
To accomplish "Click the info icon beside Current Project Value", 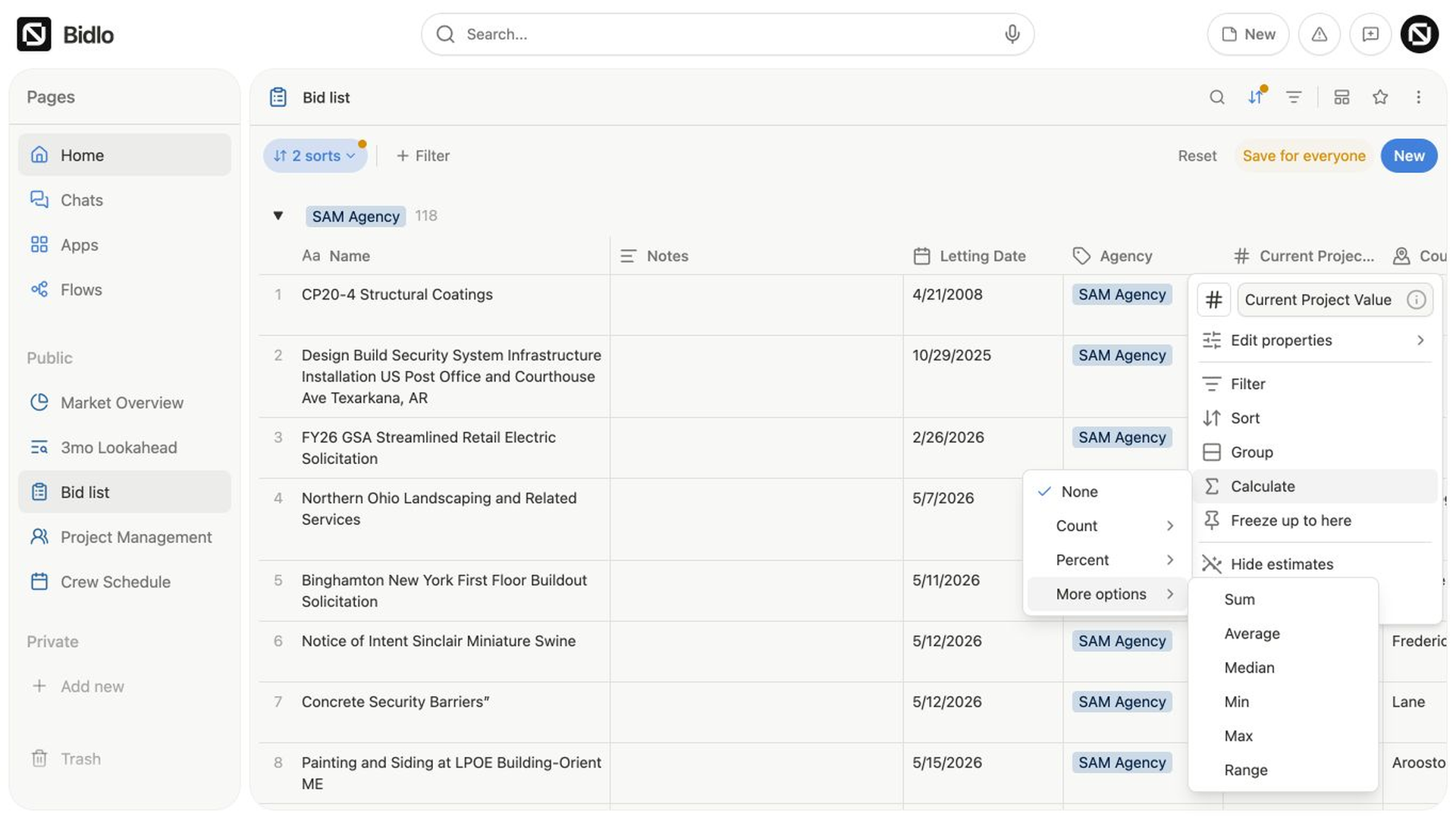I will [1416, 300].
